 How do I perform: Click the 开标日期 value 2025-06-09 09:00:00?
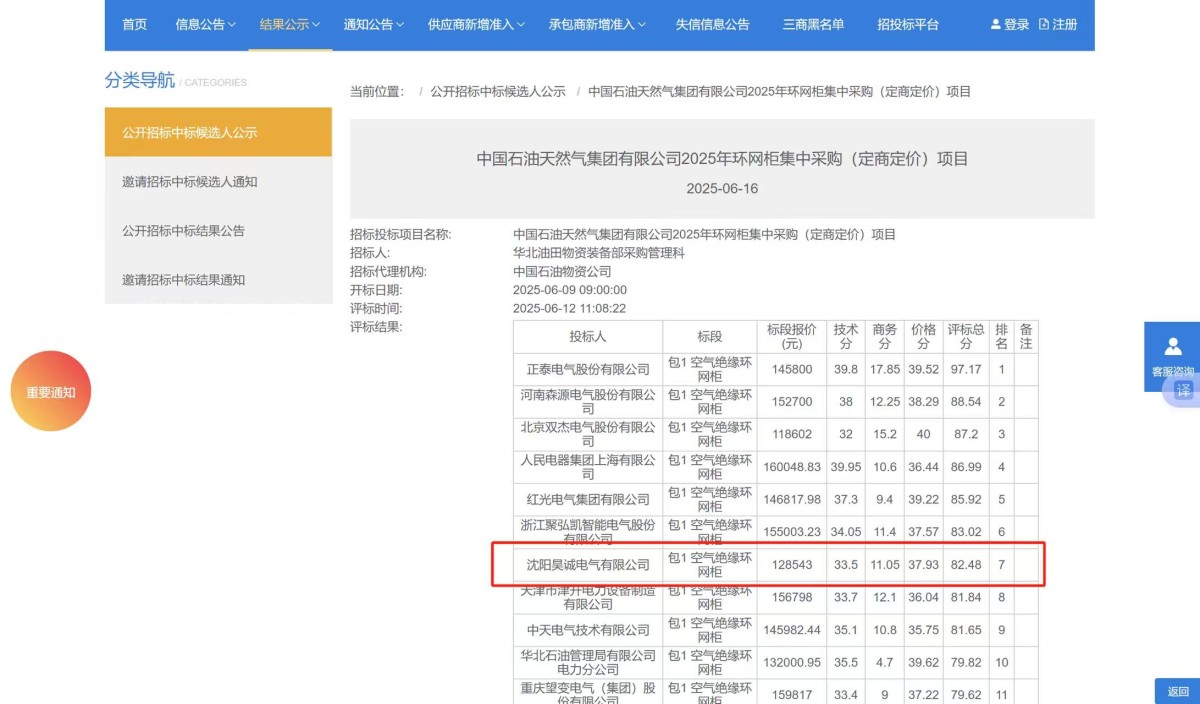point(569,290)
